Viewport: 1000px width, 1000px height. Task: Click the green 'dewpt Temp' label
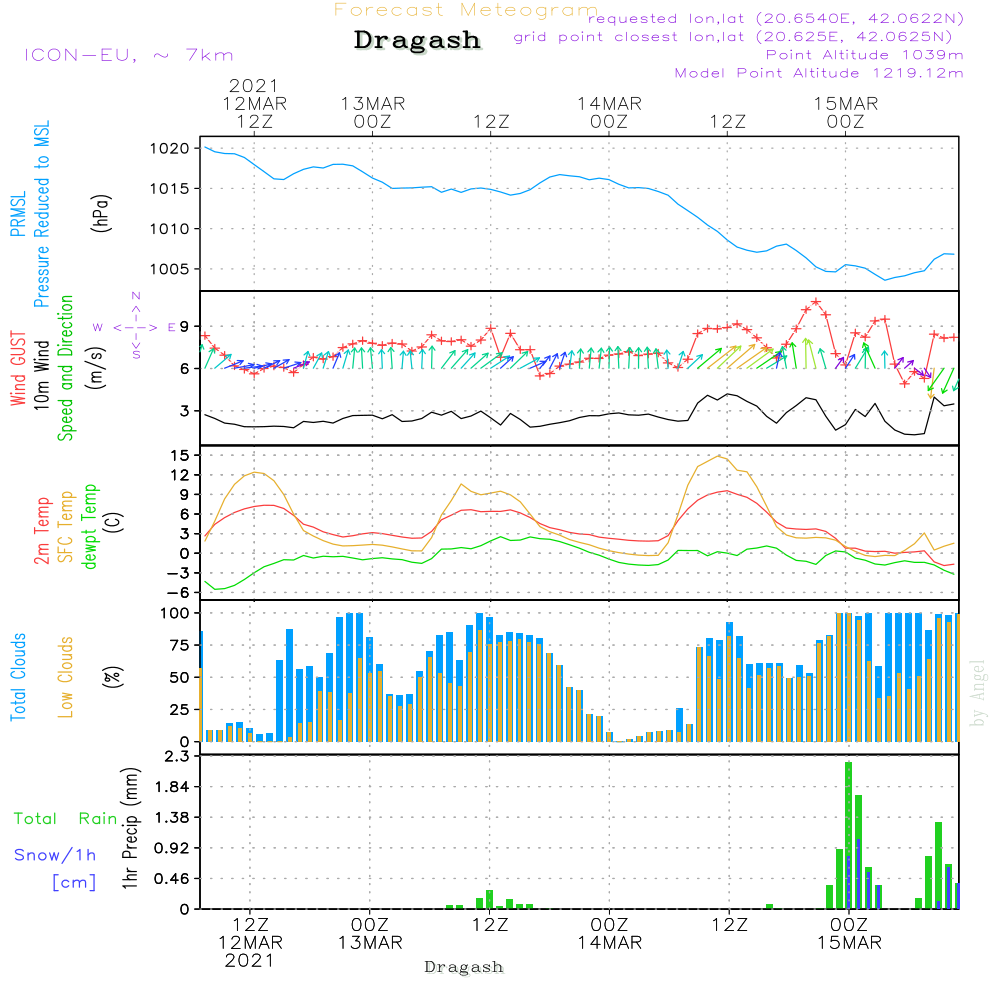(x=89, y=526)
